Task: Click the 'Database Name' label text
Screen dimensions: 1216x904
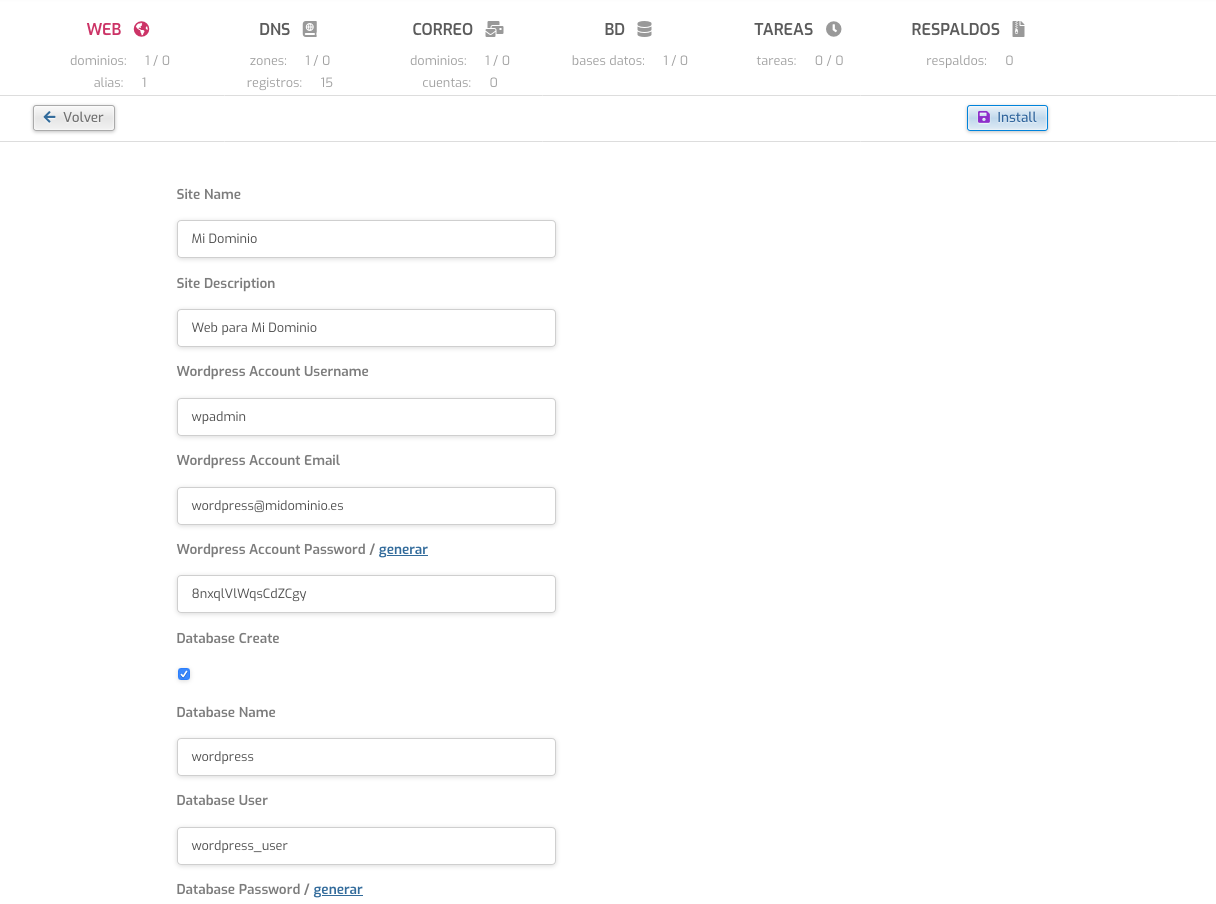Action: point(226,712)
